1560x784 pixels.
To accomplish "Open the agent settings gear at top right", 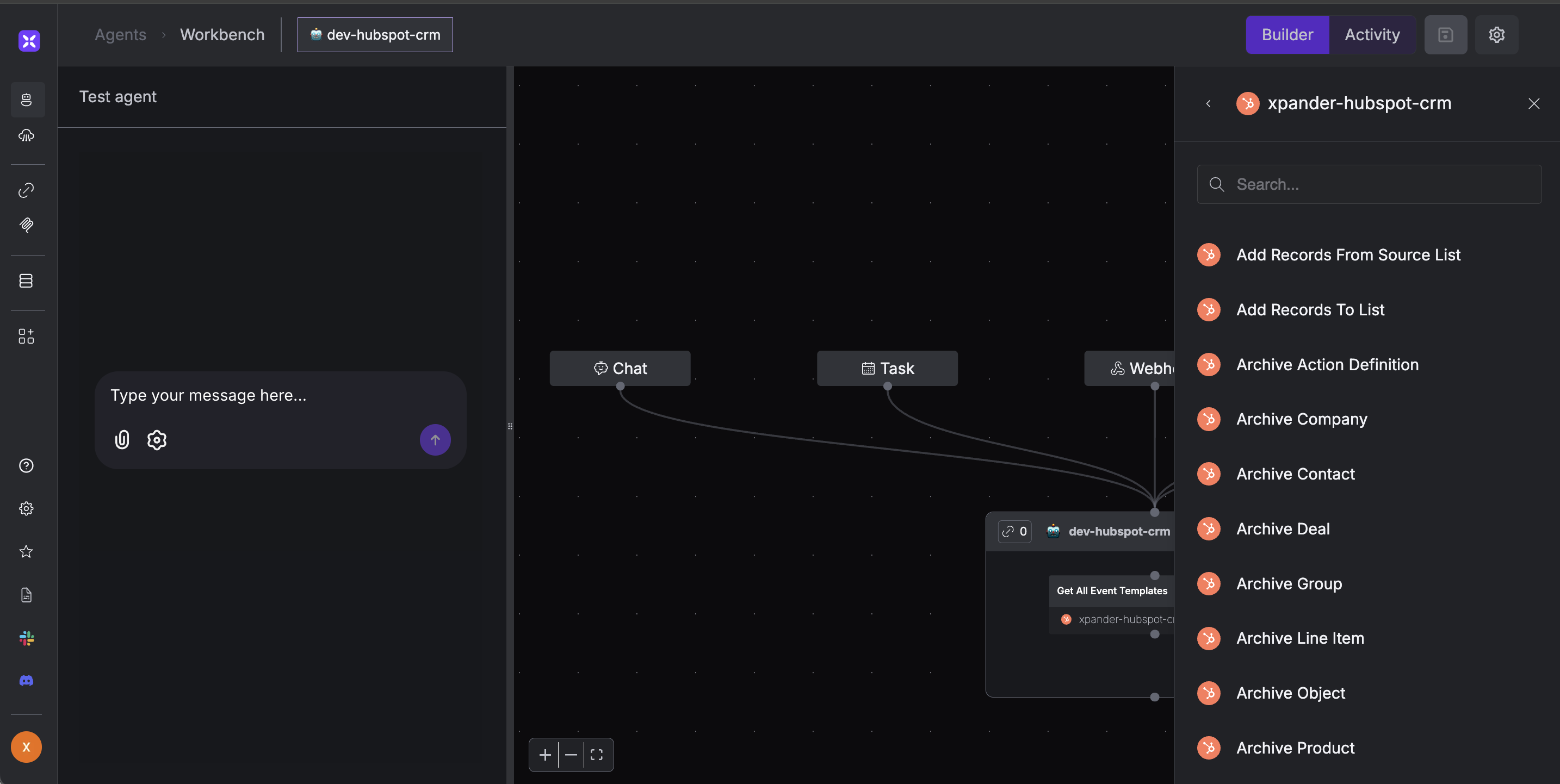I will tap(1496, 35).
